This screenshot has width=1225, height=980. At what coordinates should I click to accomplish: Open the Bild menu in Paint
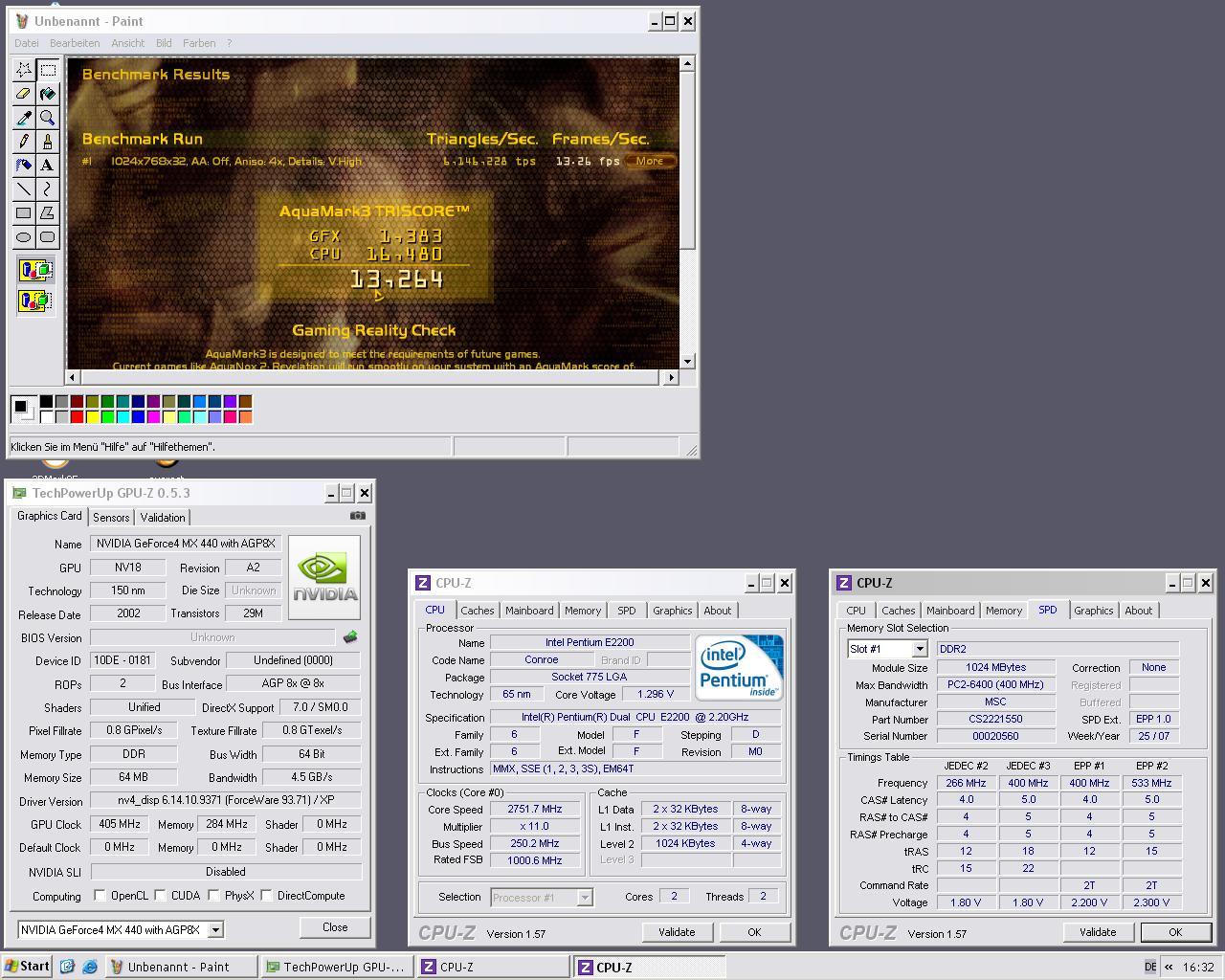pos(164,43)
